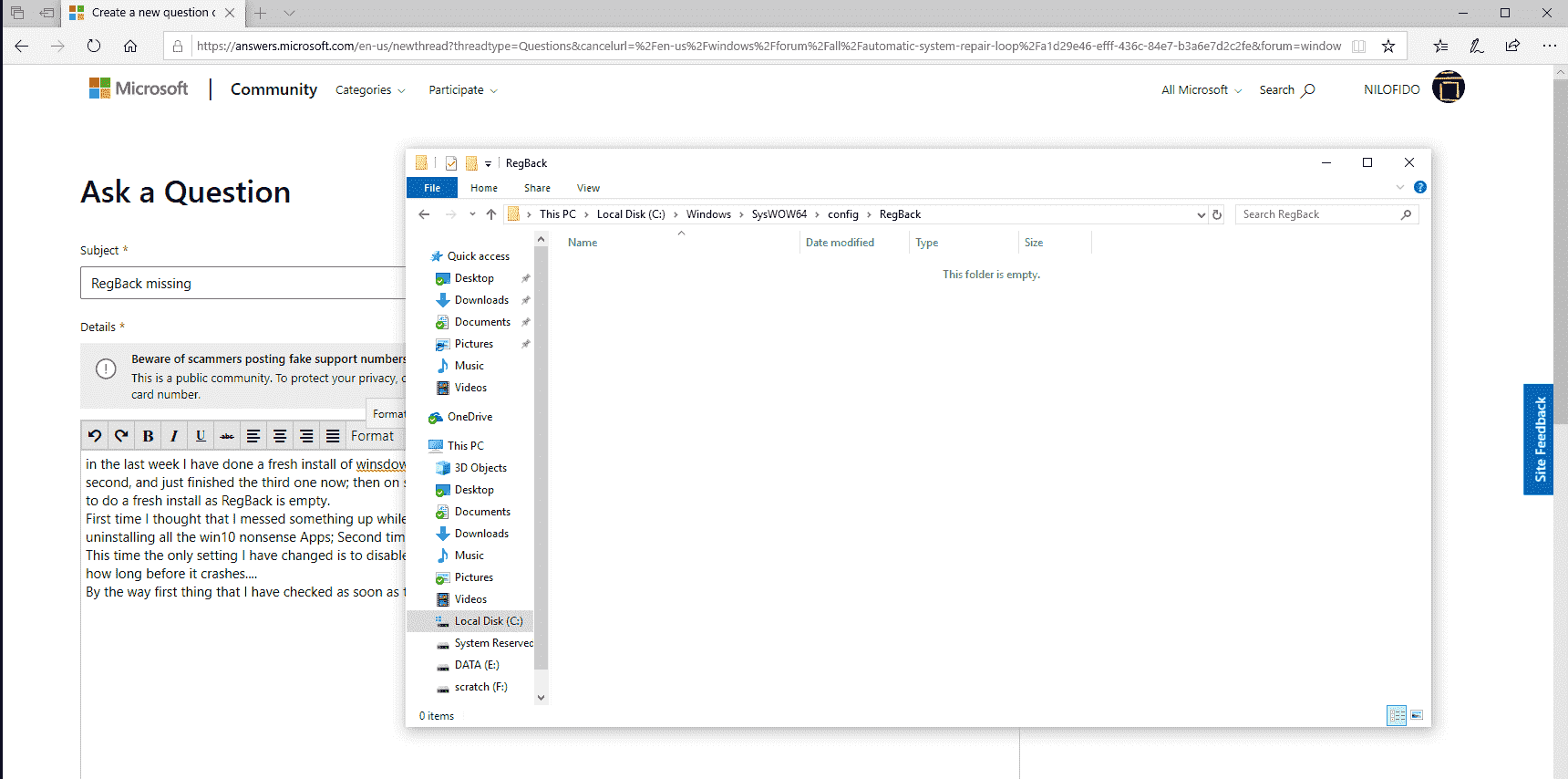Click SysWOW64 in the breadcrumb path

point(779,214)
